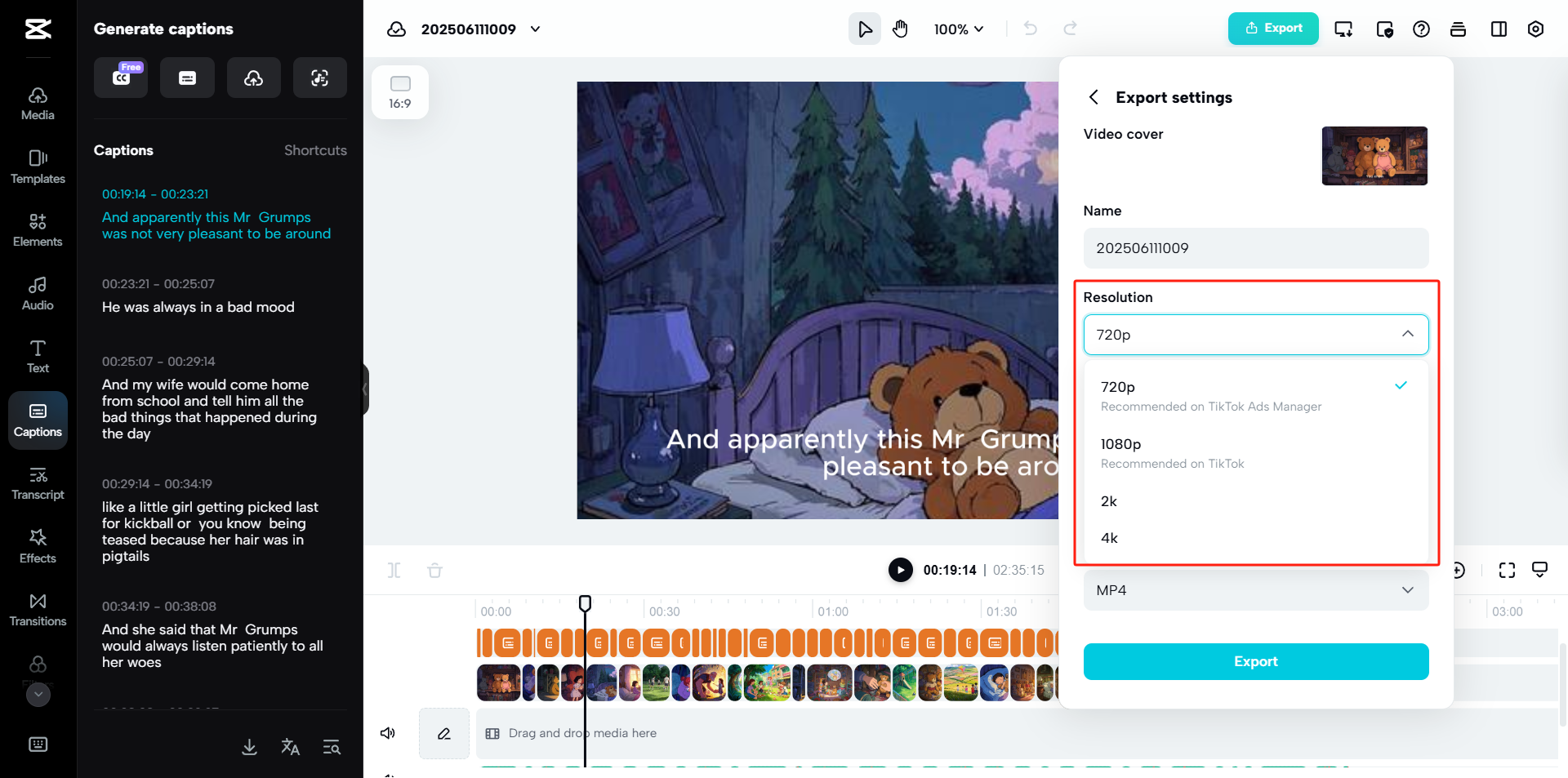Play the video preview
Screen dimensions: 1568x778
[900, 570]
